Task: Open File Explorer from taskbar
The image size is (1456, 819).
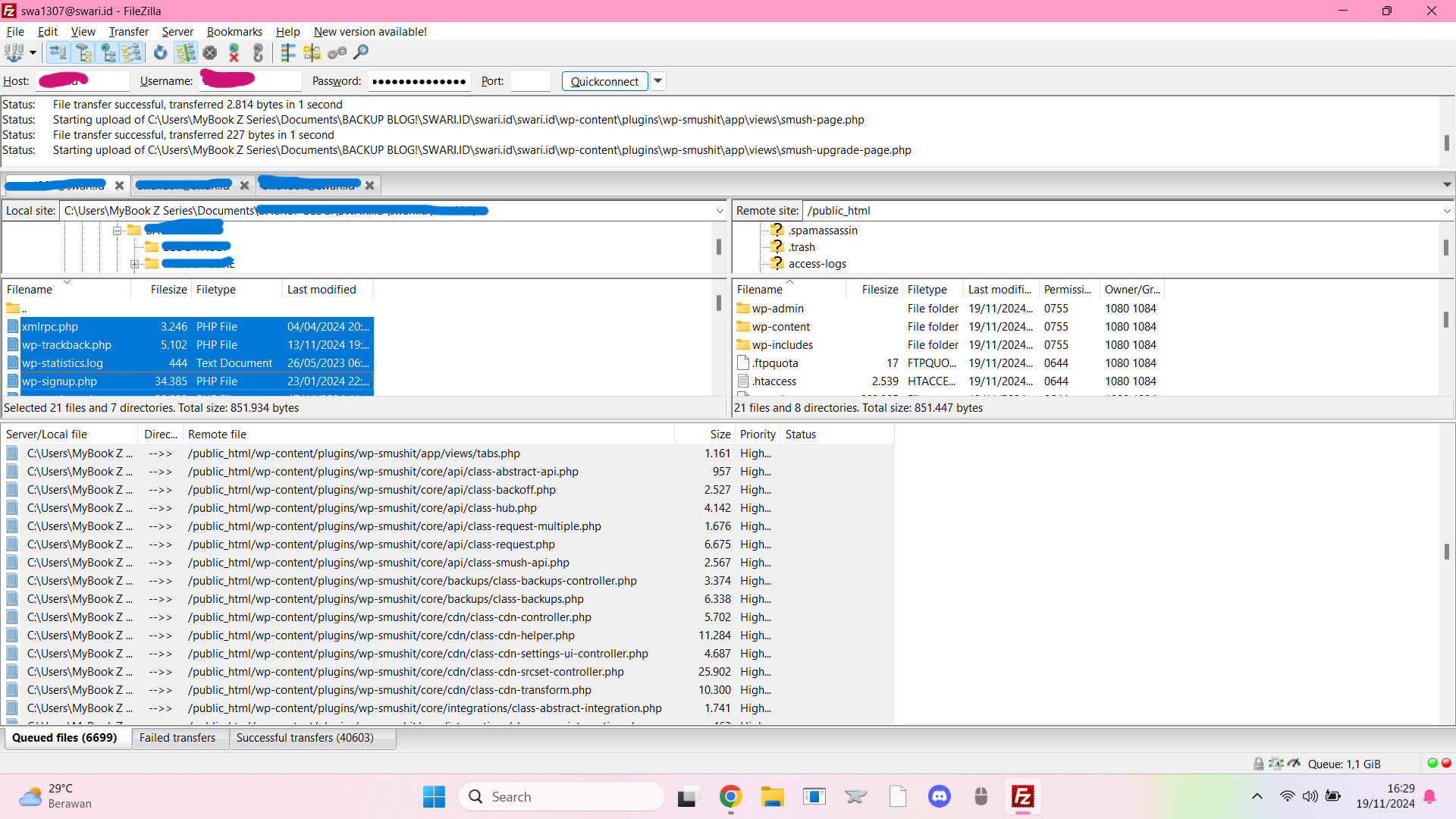Action: click(772, 796)
